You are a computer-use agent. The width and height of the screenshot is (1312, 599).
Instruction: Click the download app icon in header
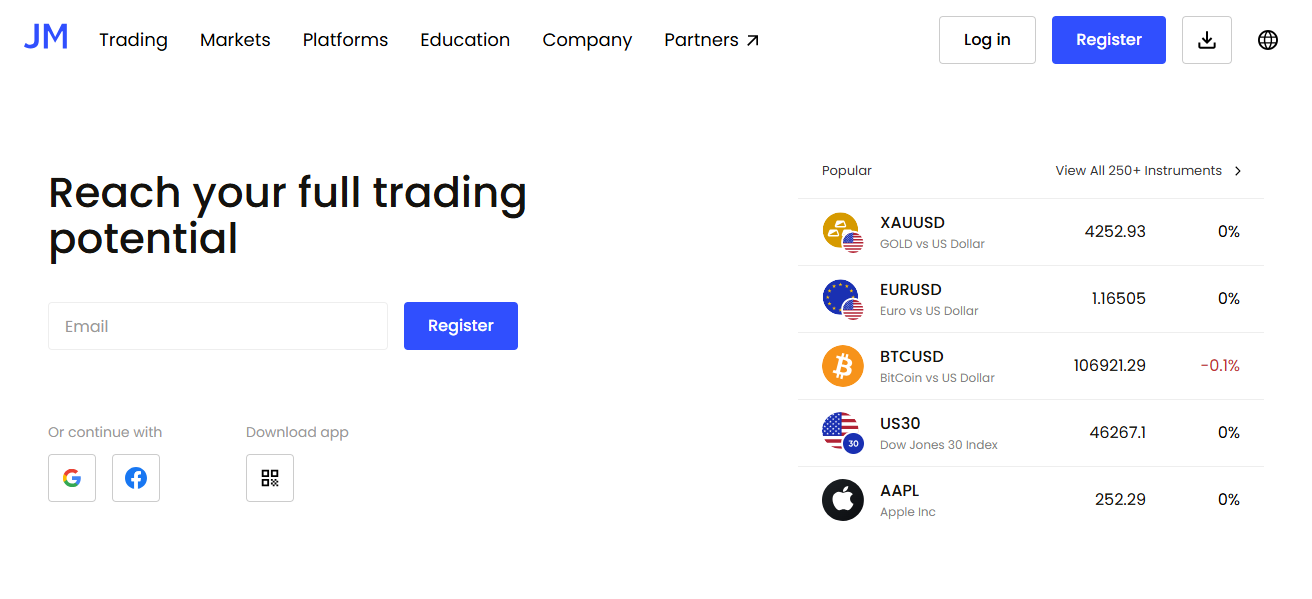(1207, 40)
